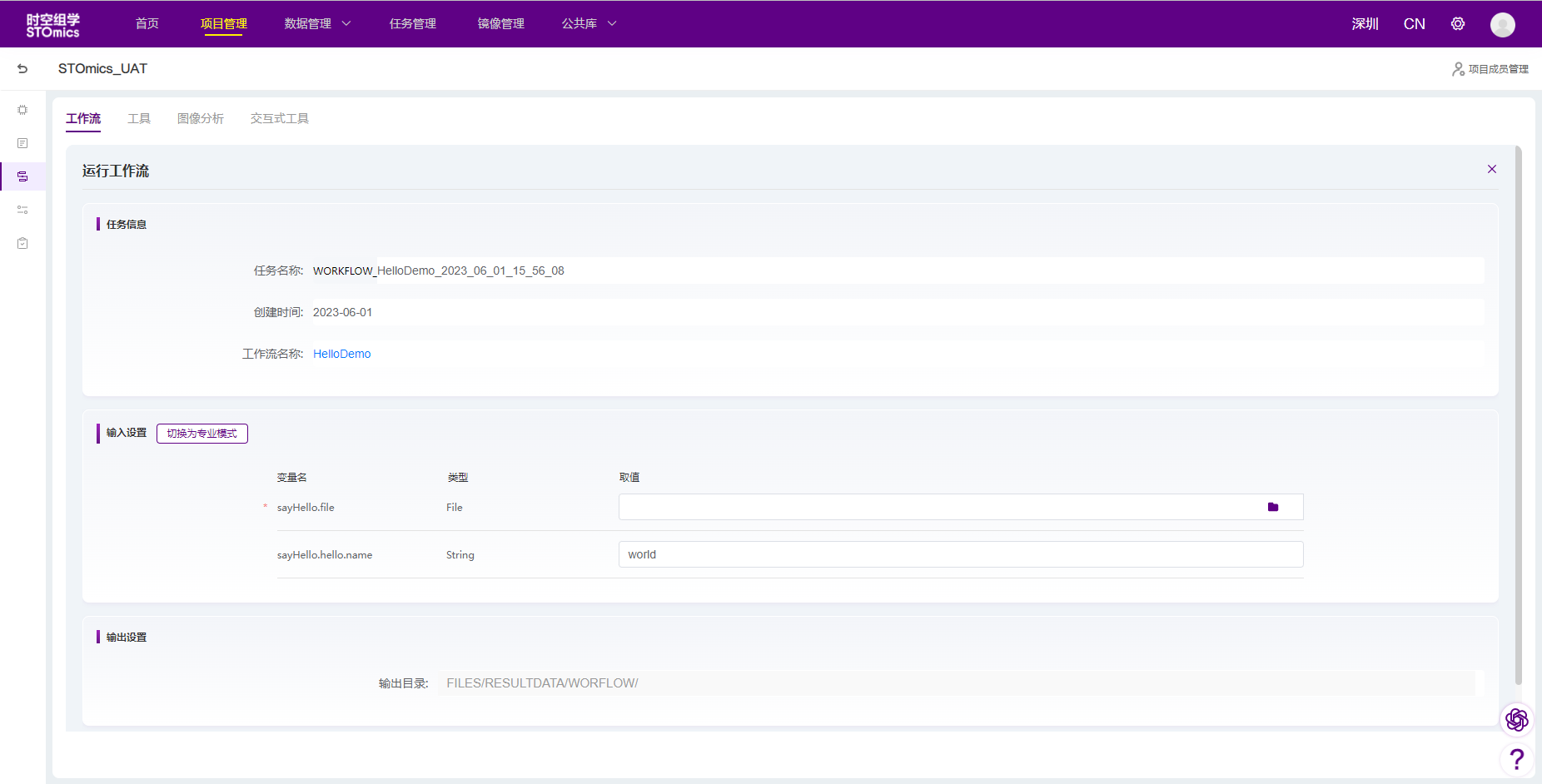Open the settings gear in top bar
This screenshot has height=784, width=1542.
point(1457,24)
